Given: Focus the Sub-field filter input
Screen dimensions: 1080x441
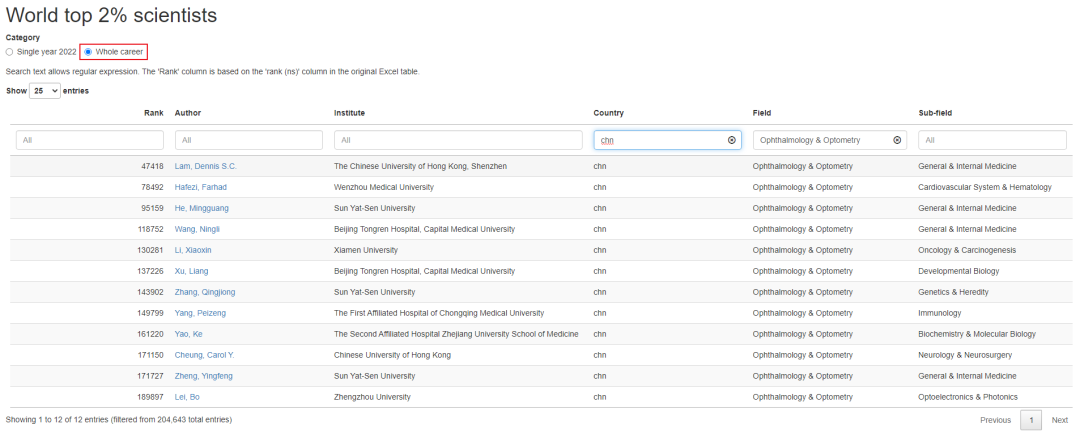Looking at the screenshot, I should (x=992, y=141).
